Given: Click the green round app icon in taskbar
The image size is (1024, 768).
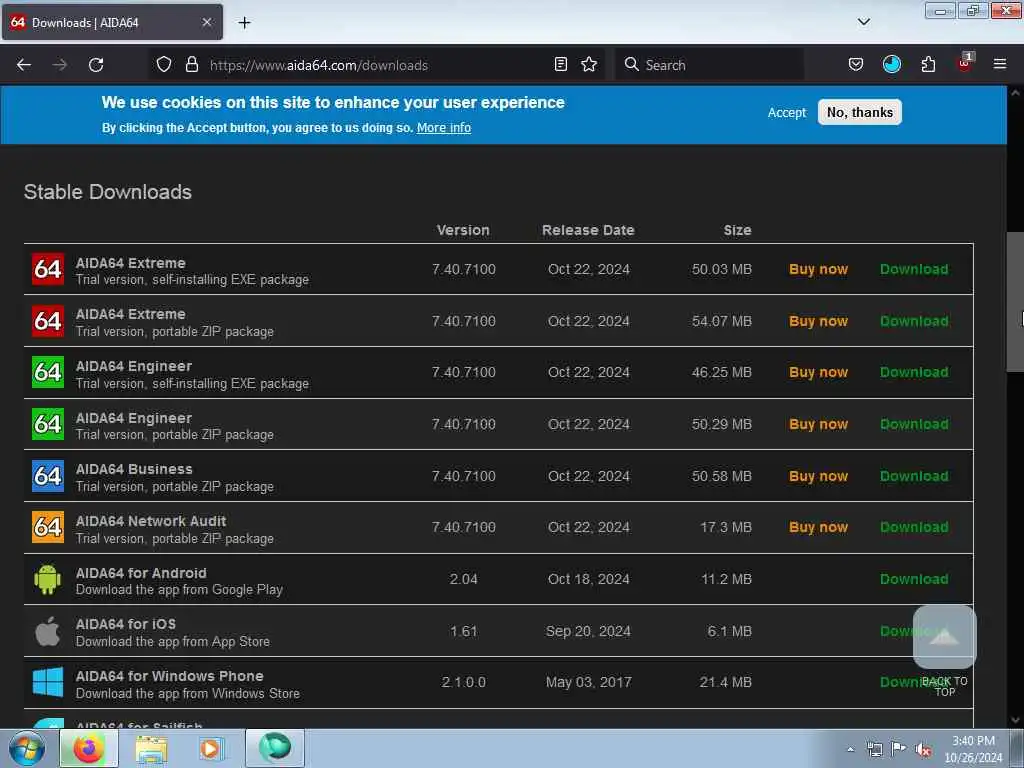Looking at the screenshot, I should [274, 748].
